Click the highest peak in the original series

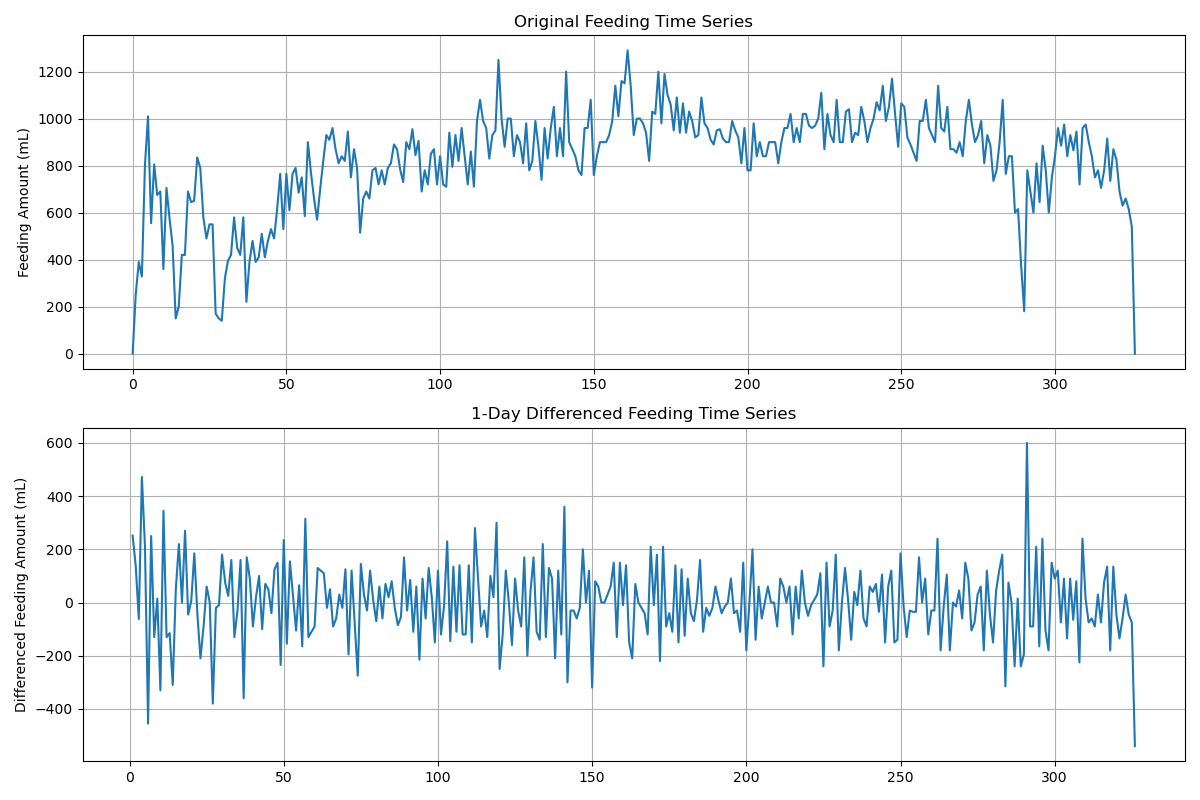pos(627,51)
